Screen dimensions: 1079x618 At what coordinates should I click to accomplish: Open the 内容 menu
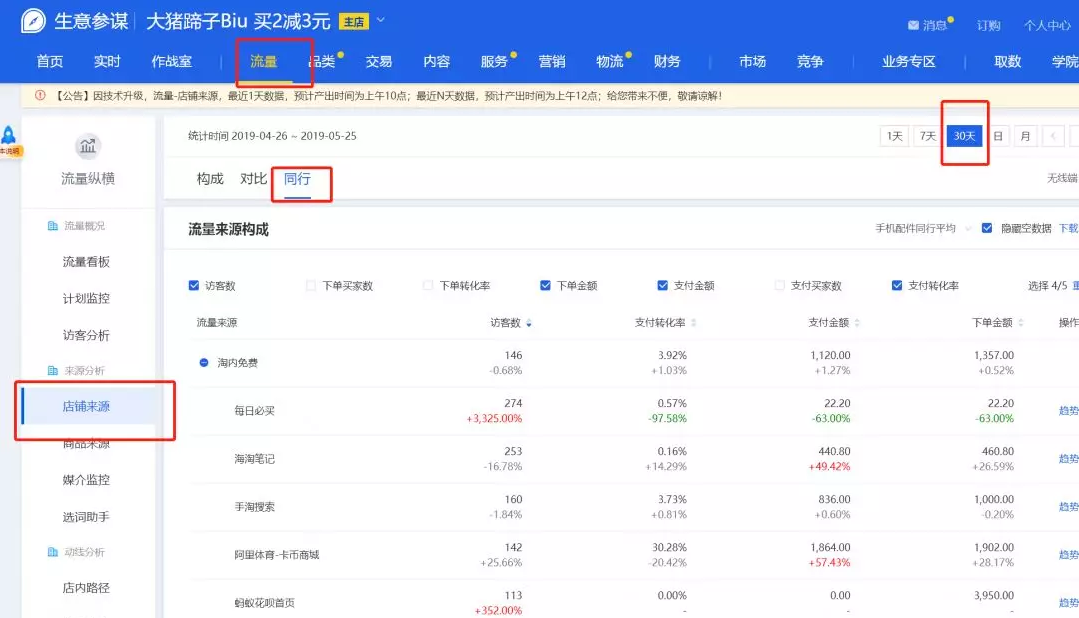coord(436,61)
